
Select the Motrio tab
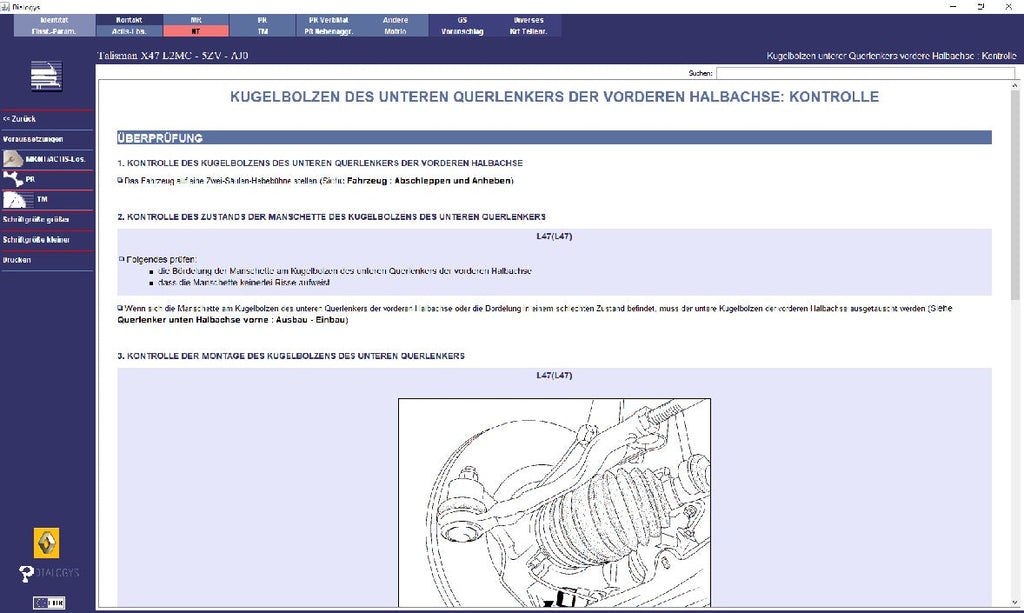pos(395,31)
